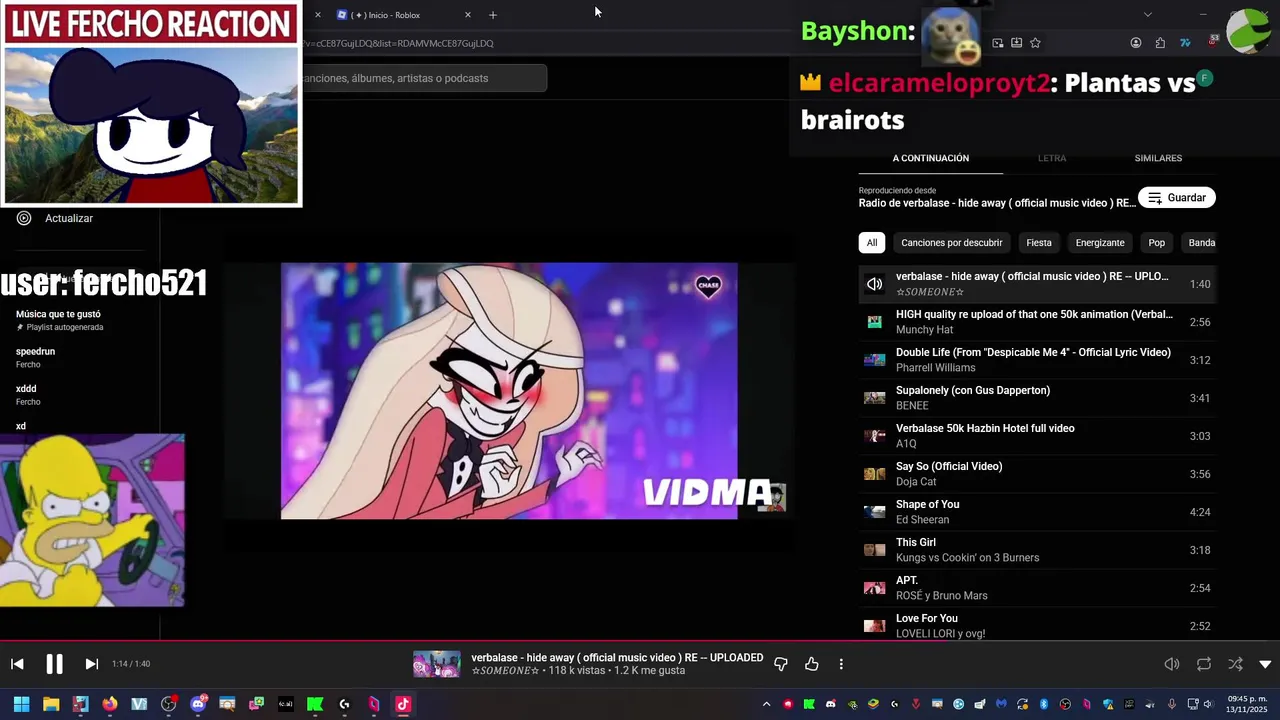This screenshot has height=720, width=1280.
Task: Click the search field for songs and albums
Action: click(x=423, y=78)
